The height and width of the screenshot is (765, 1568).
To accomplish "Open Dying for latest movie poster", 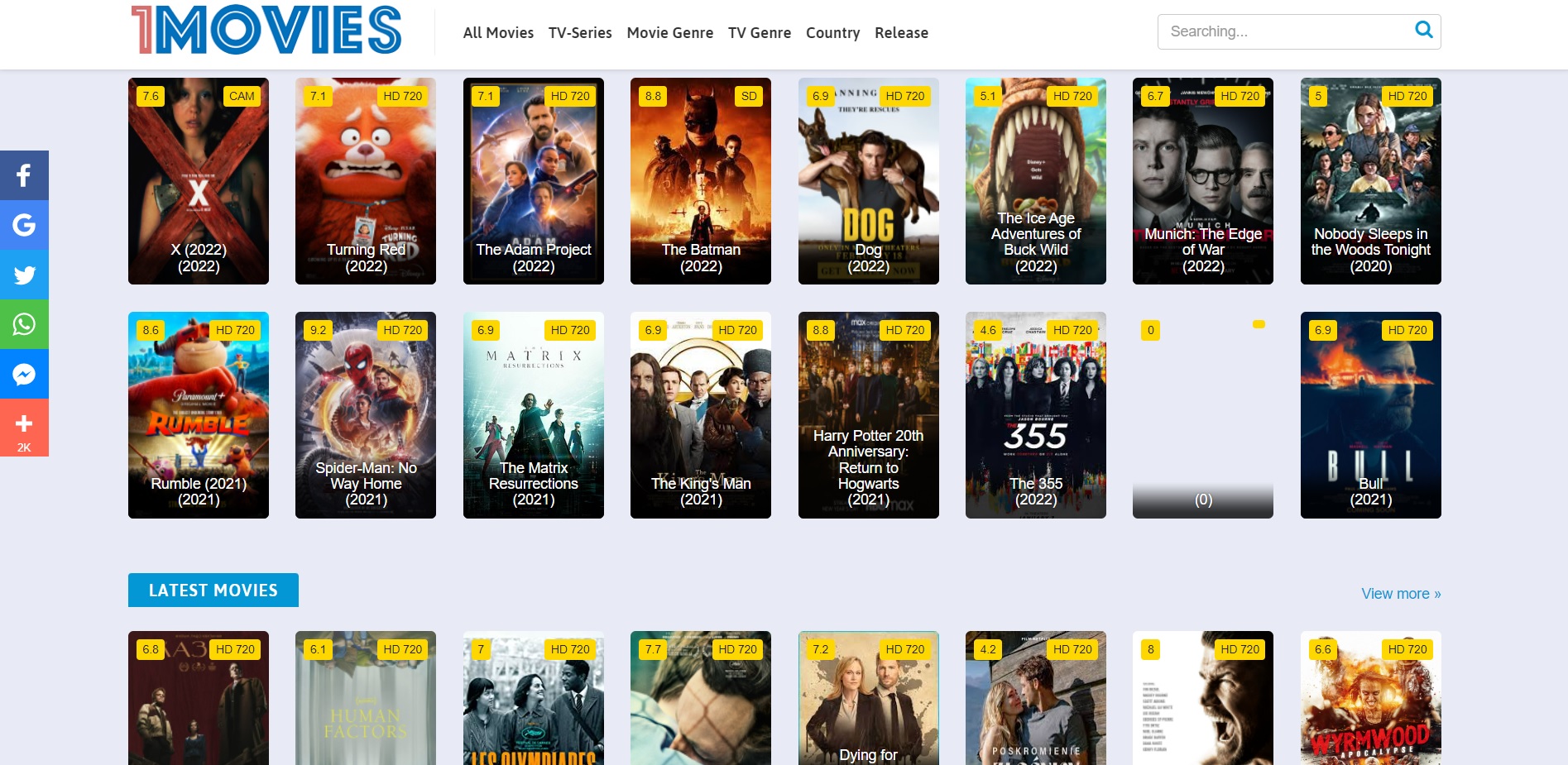I will pos(869,698).
